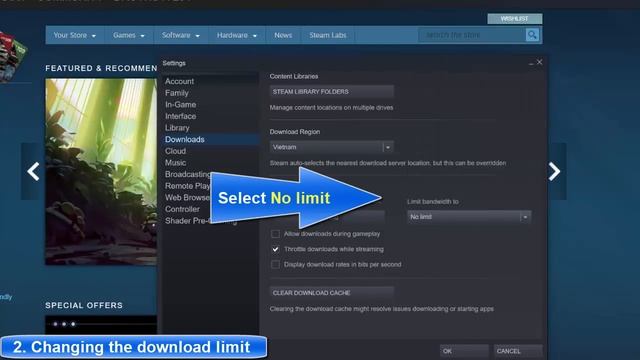Select Music settings category
The height and width of the screenshot is (360, 640).
coord(176,162)
